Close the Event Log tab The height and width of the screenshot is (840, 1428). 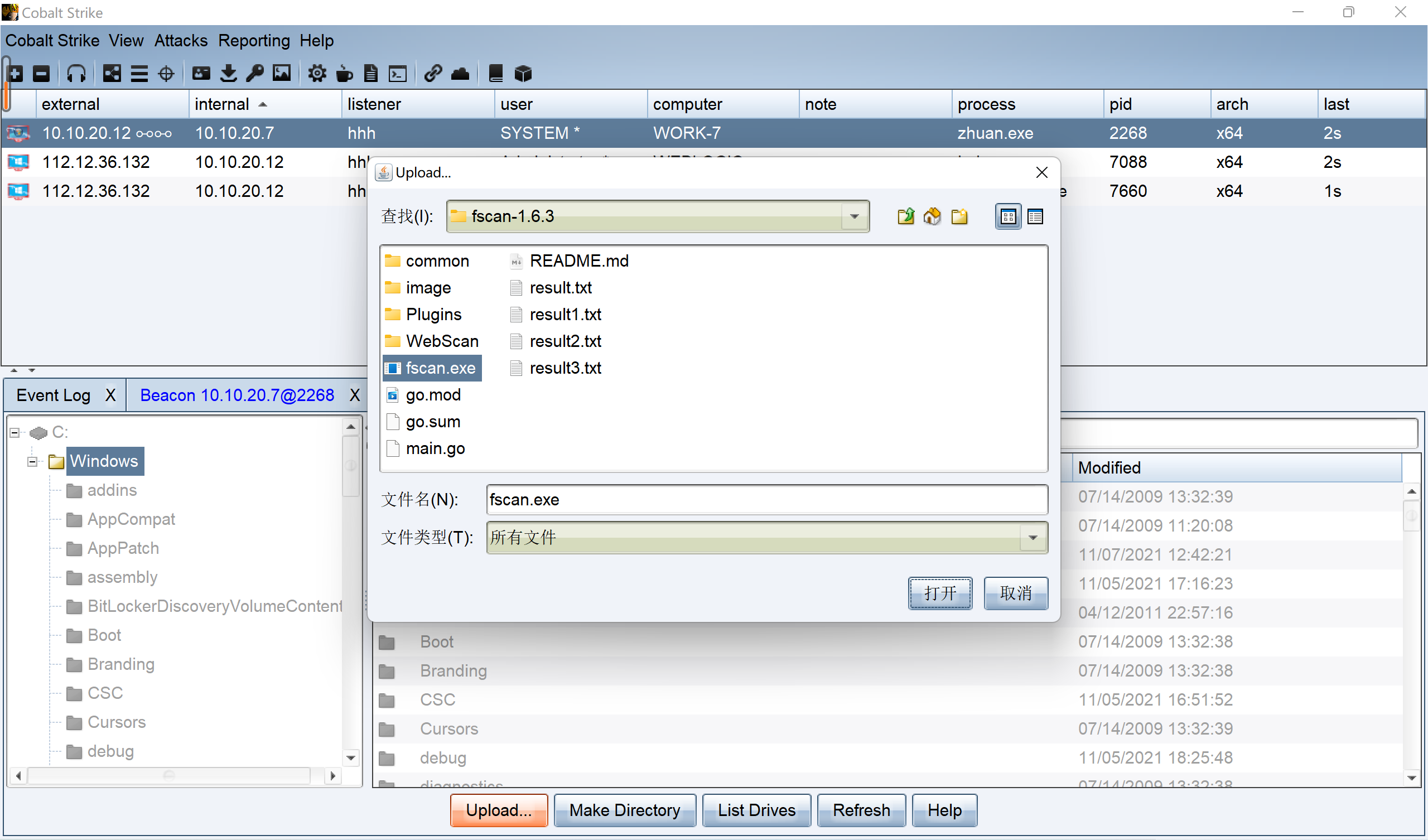click(110, 395)
